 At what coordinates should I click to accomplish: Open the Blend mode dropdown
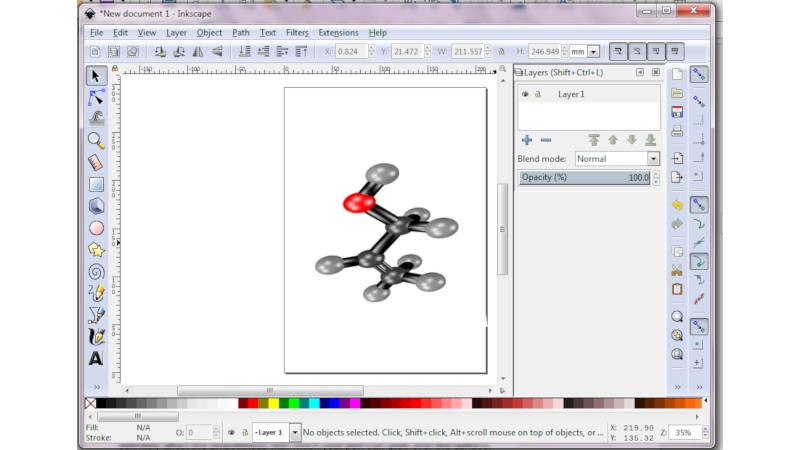point(653,159)
